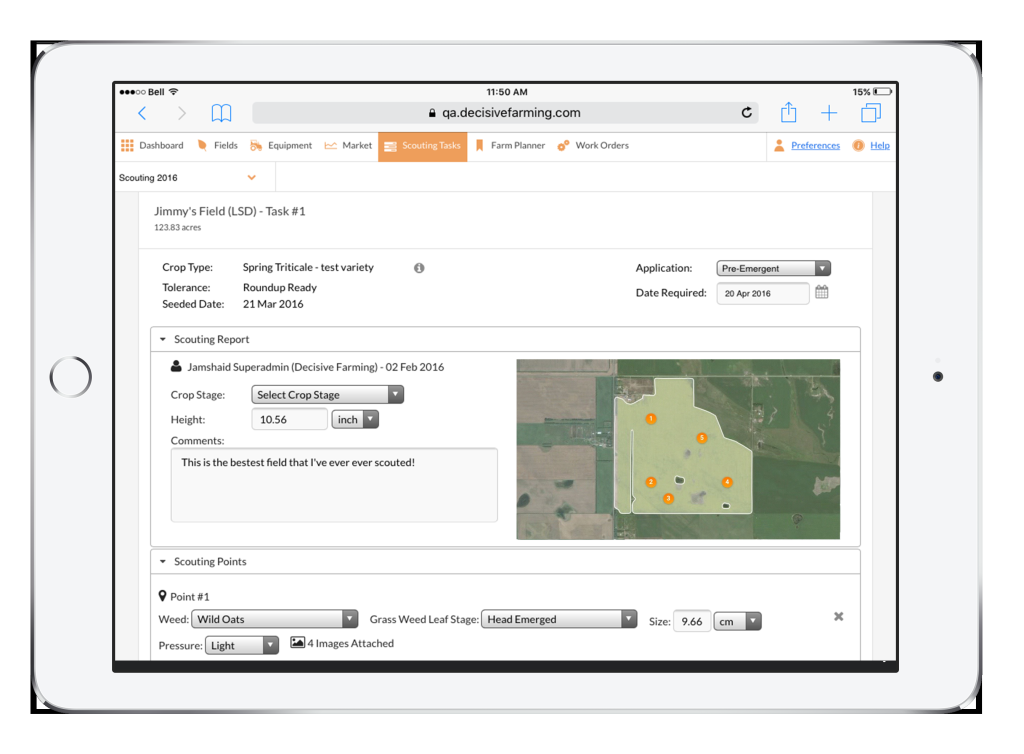Click scouting point marker 5 on map

coord(701,437)
